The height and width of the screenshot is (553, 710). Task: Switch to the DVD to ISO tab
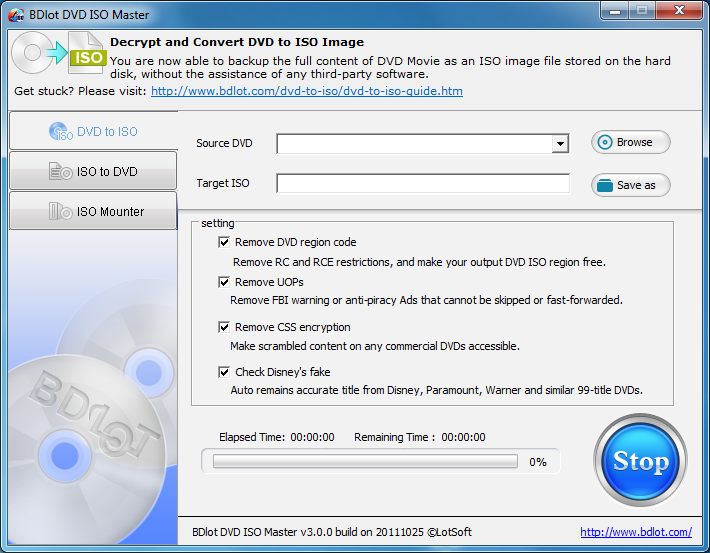click(x=93, y=131)
